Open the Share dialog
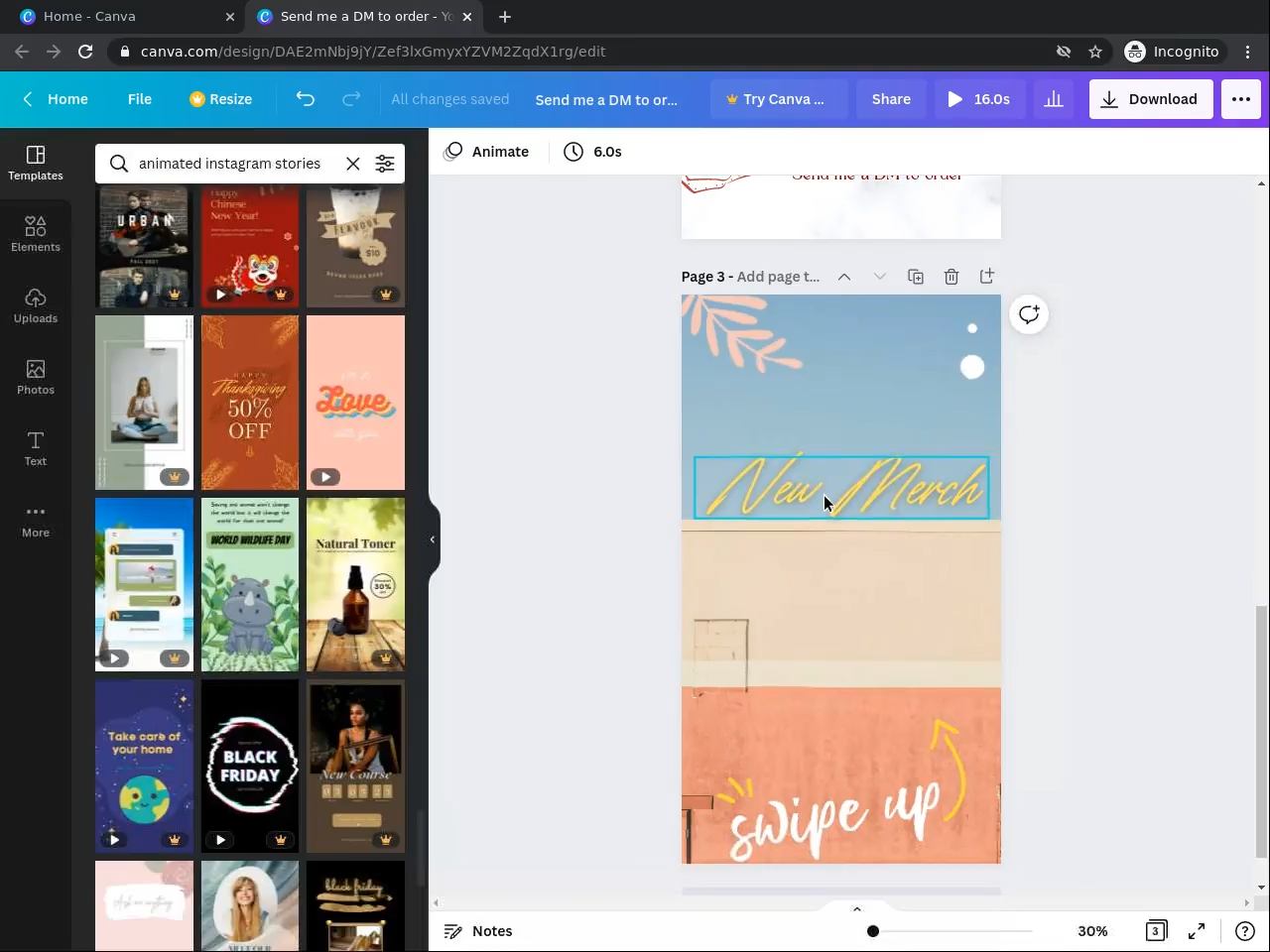Viewport: 1270px width, 952px height. click(x=891, y=99)
